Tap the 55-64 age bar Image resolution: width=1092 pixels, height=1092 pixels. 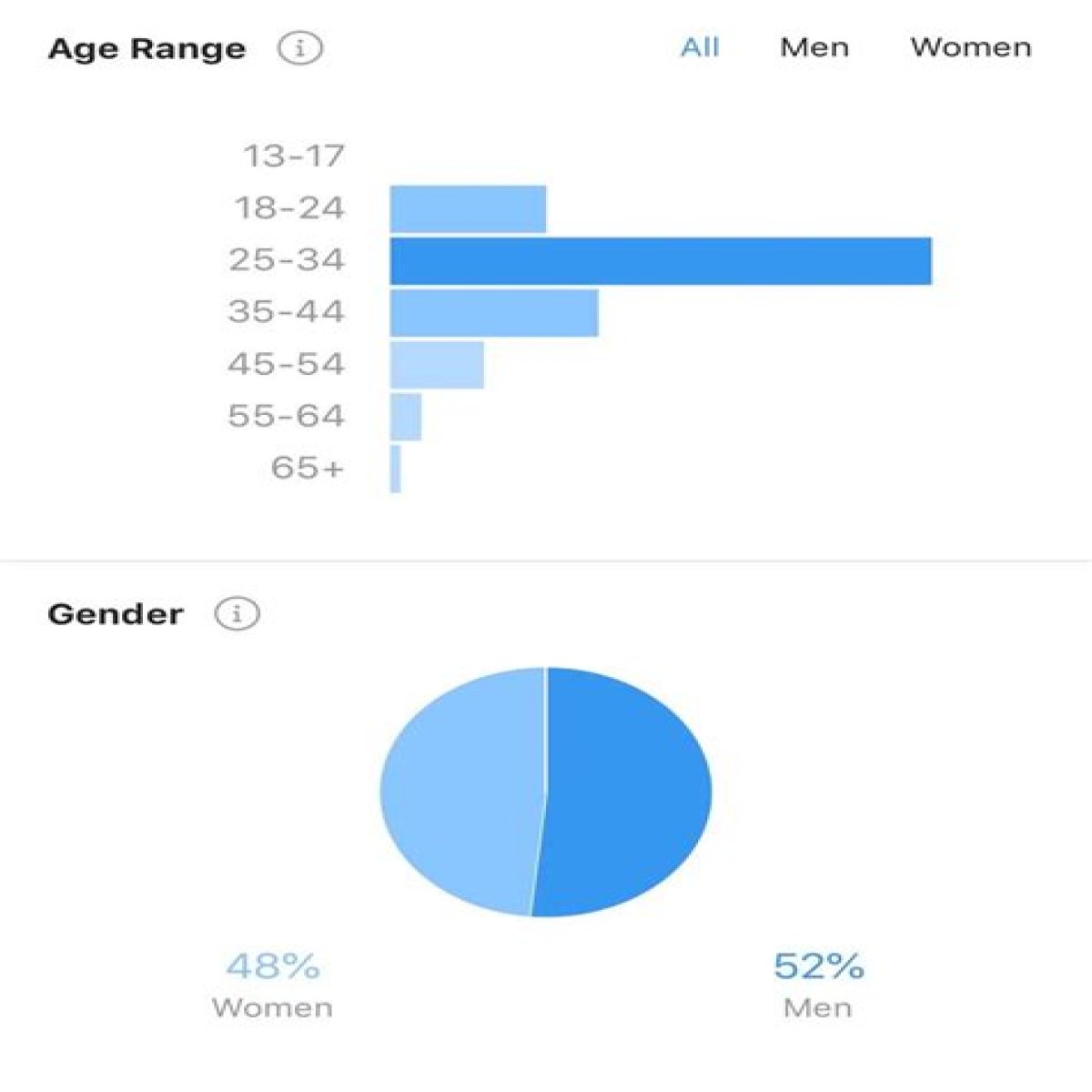(x=406, y=417)
